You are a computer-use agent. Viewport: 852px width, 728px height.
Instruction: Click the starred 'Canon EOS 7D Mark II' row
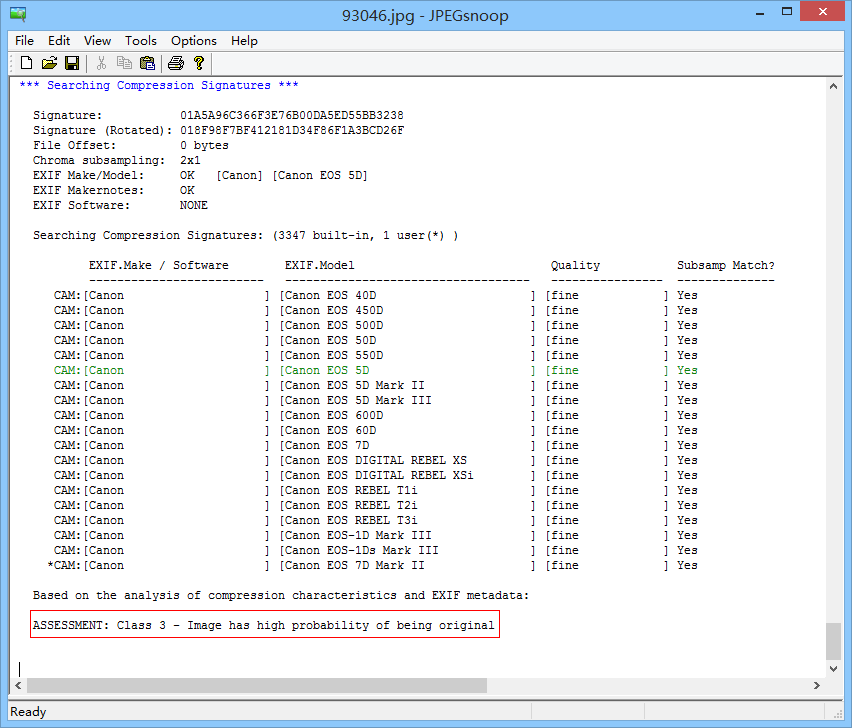372,565
